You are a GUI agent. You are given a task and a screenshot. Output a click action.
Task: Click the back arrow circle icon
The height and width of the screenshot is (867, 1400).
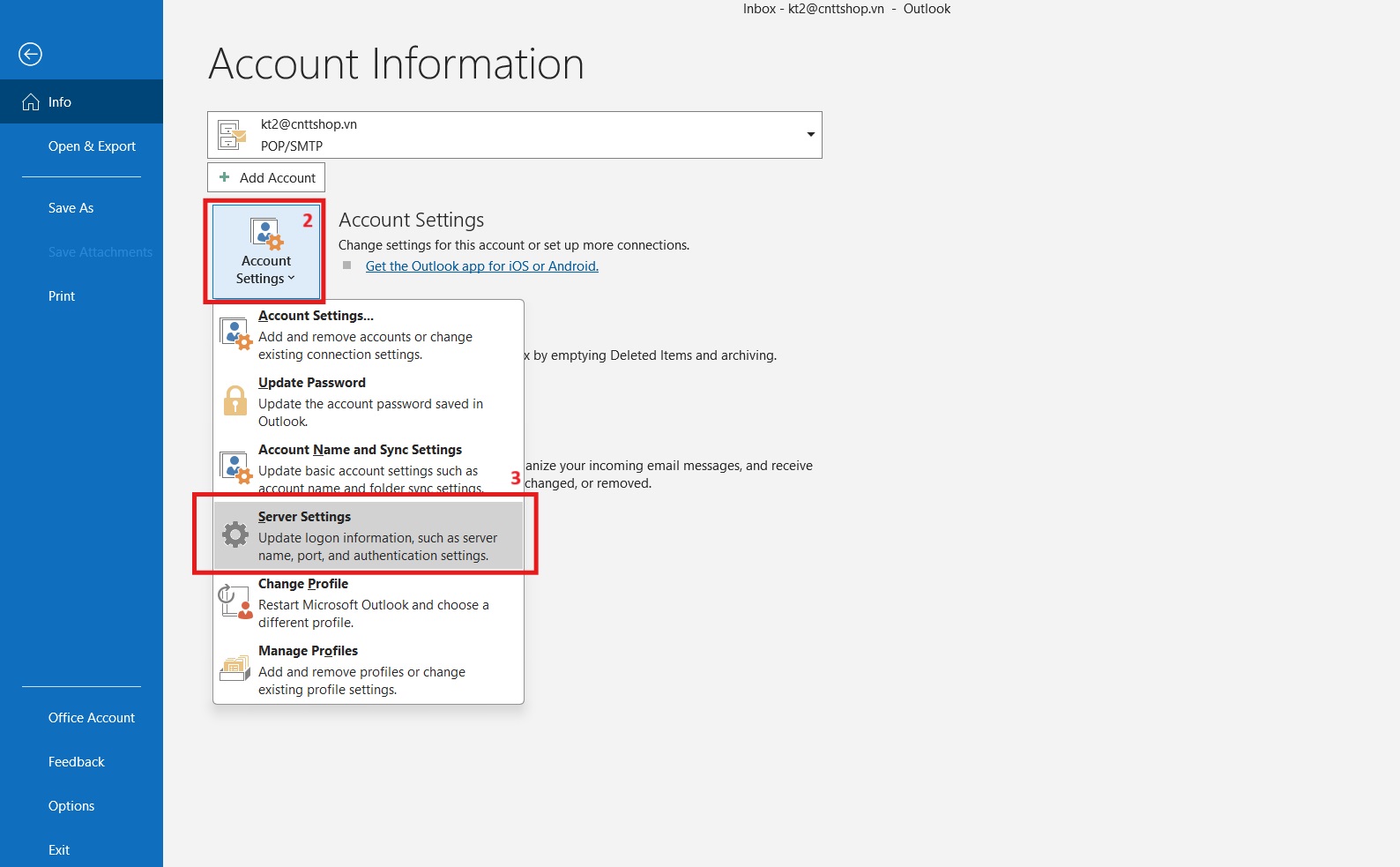click(x=31, y=55)
